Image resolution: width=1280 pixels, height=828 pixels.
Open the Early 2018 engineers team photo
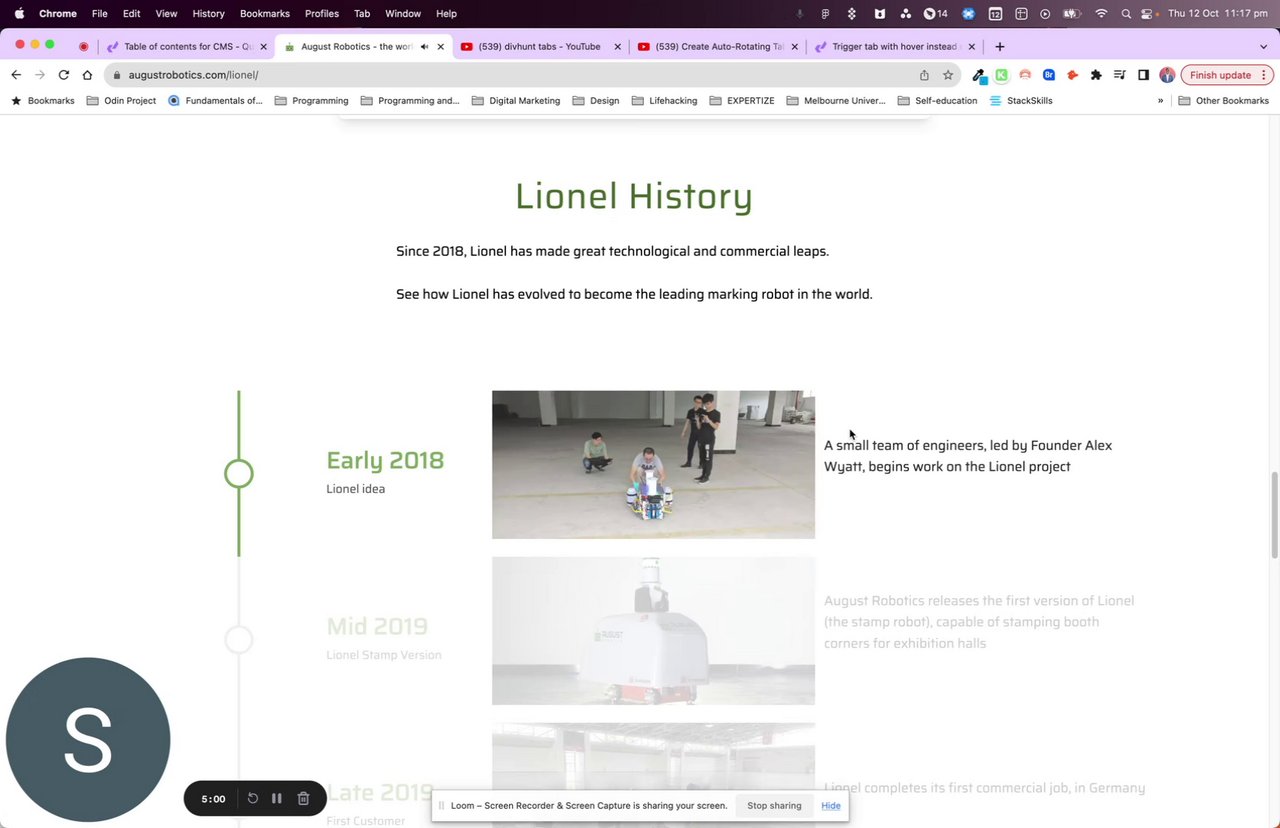pyautogui.click(x=653, y=464)
